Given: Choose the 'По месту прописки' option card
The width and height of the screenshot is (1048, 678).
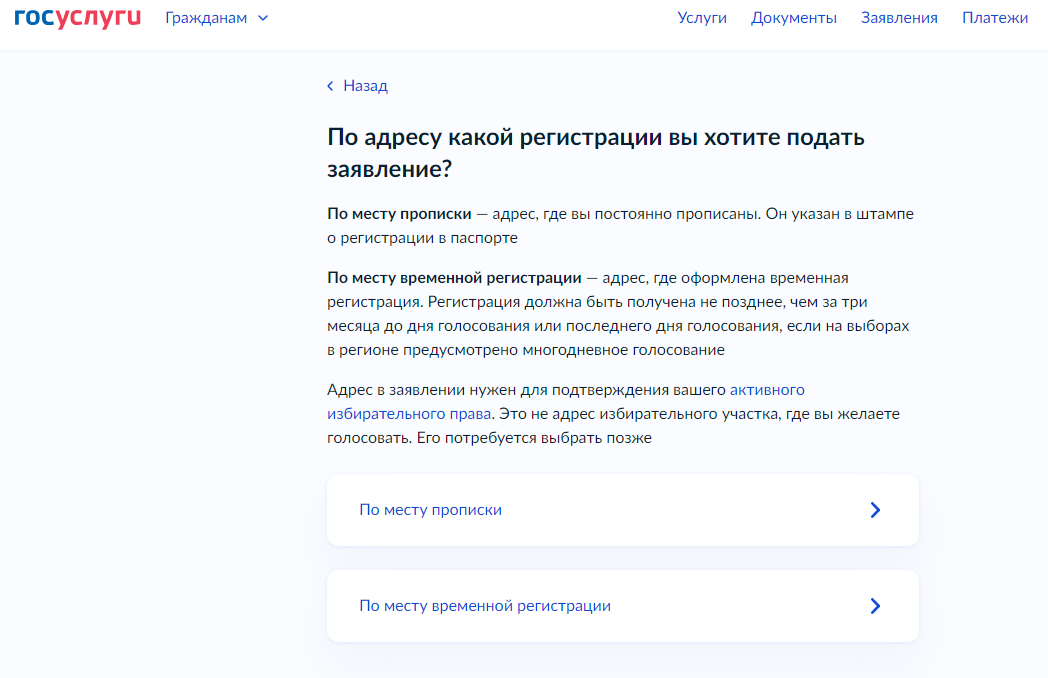Looking at the screenshot, I should 622,510.
